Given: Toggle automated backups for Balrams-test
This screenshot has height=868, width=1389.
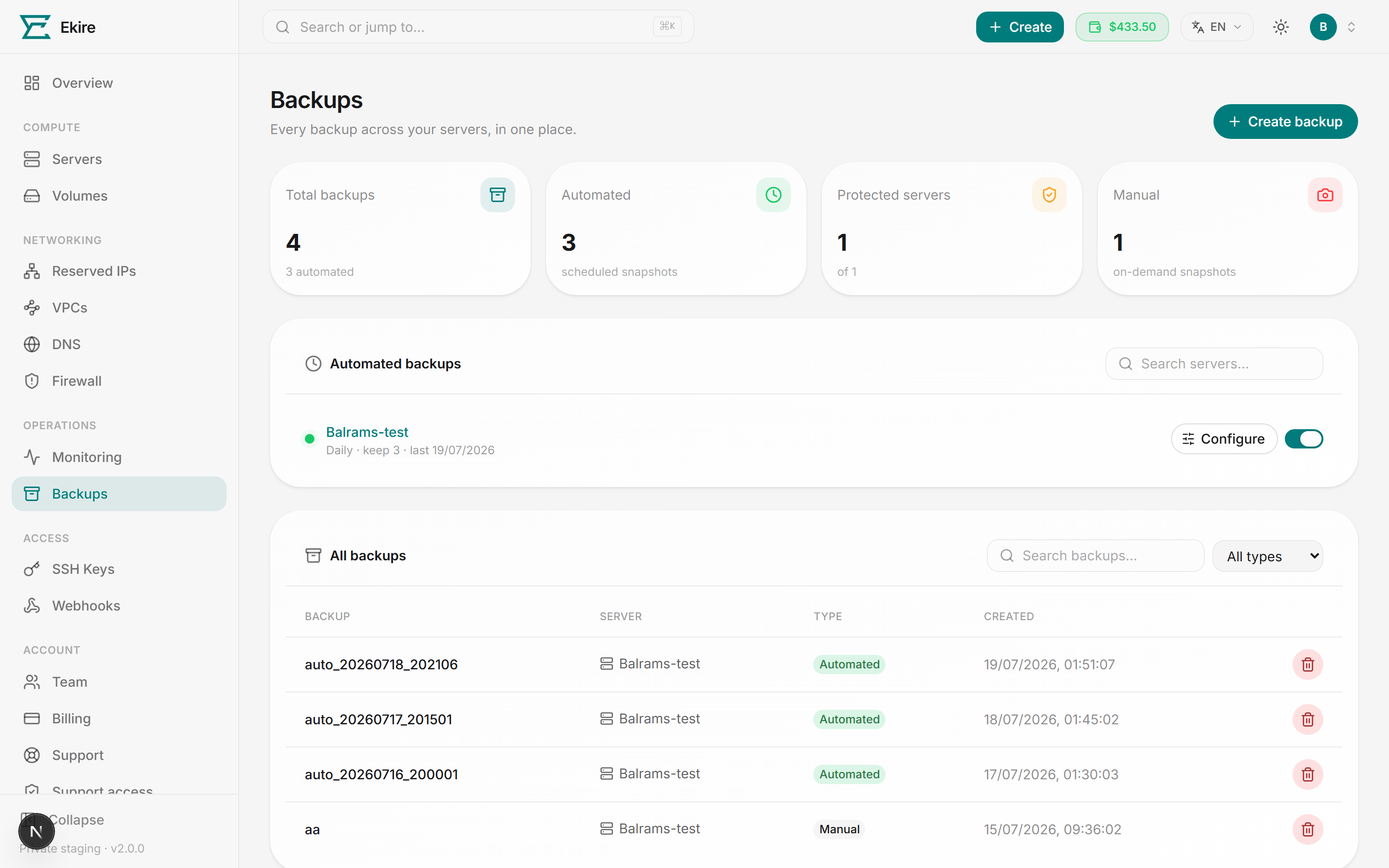Looking at the screenshot, I should [x=1304, y=439].
